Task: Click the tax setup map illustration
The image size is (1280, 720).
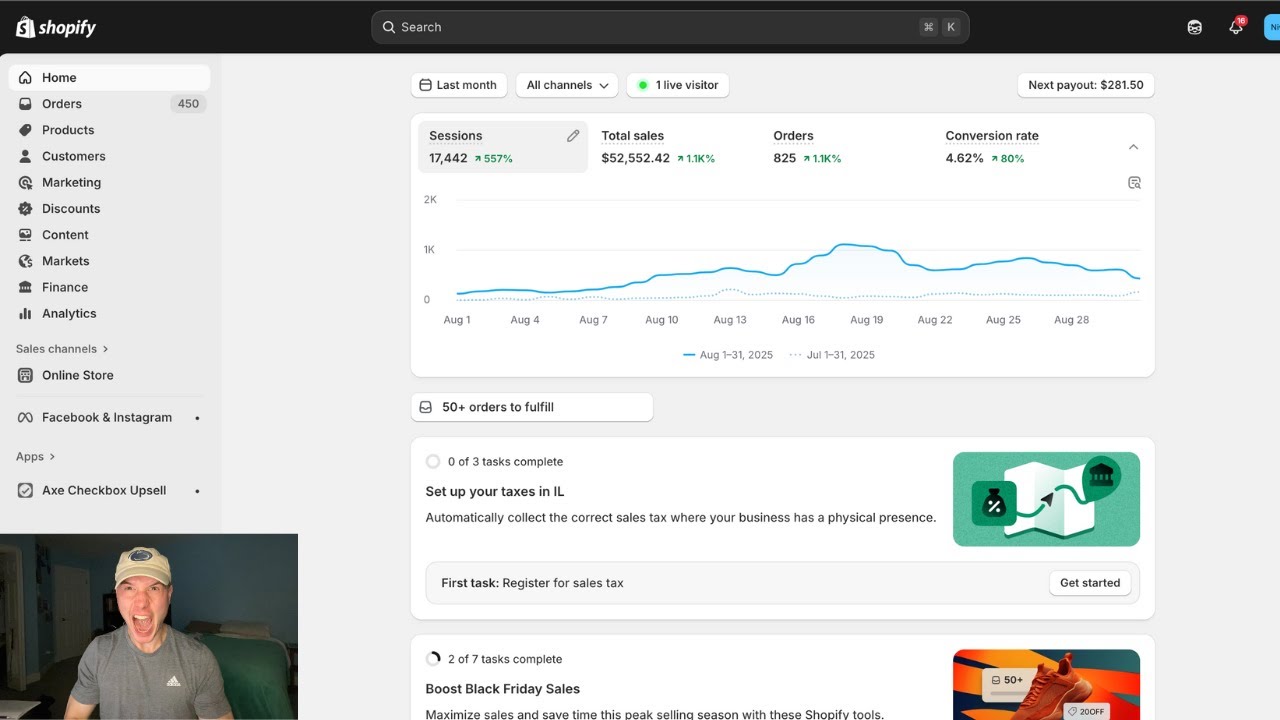Action: pyautogui.click(x=1046, y=499)
